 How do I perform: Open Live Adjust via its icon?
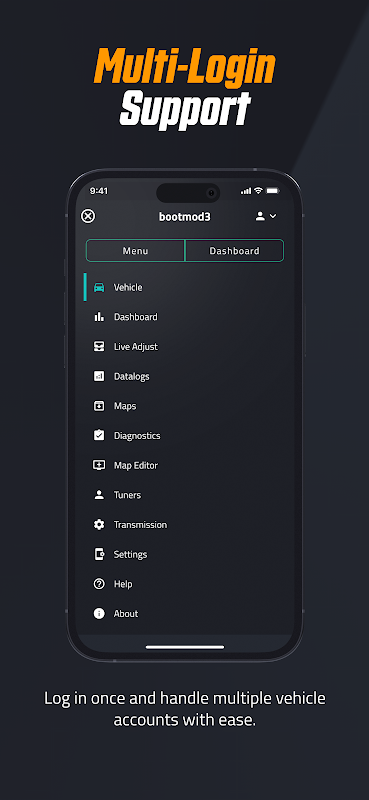pyautogui.click(x=99, y=346)
